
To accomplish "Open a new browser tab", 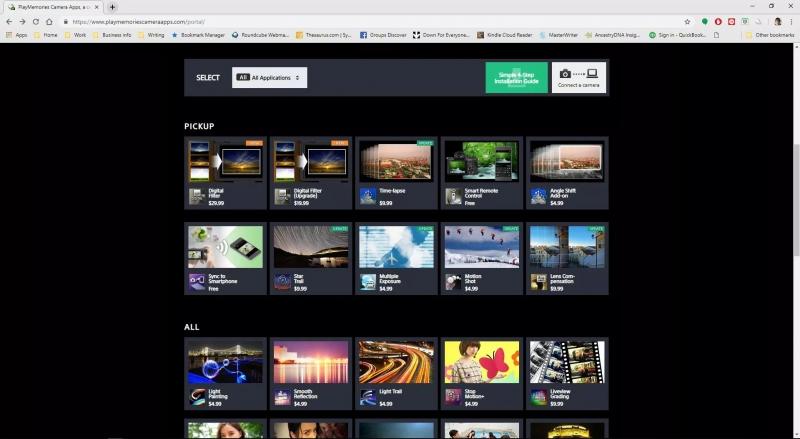I will click(112, 7).
